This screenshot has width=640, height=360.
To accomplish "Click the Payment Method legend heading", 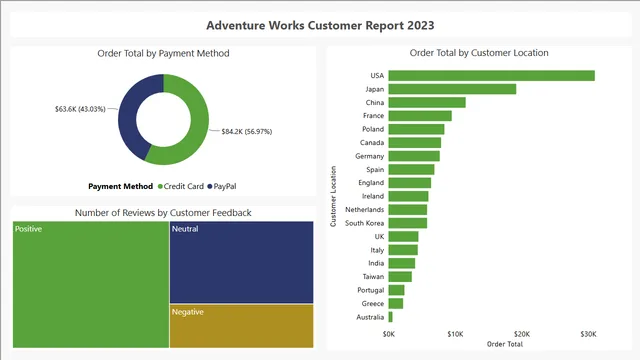I will 120,187.
